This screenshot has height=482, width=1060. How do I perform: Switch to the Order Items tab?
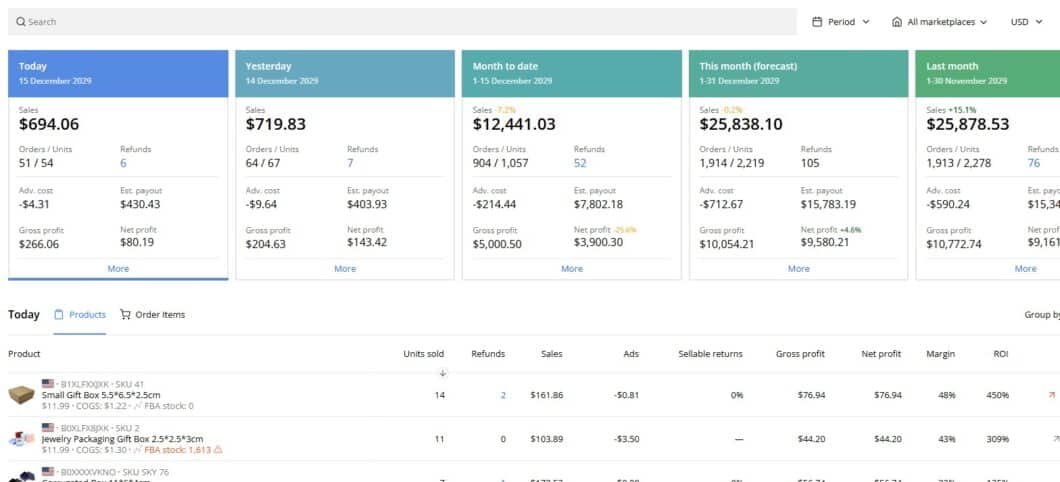[152, 315]
